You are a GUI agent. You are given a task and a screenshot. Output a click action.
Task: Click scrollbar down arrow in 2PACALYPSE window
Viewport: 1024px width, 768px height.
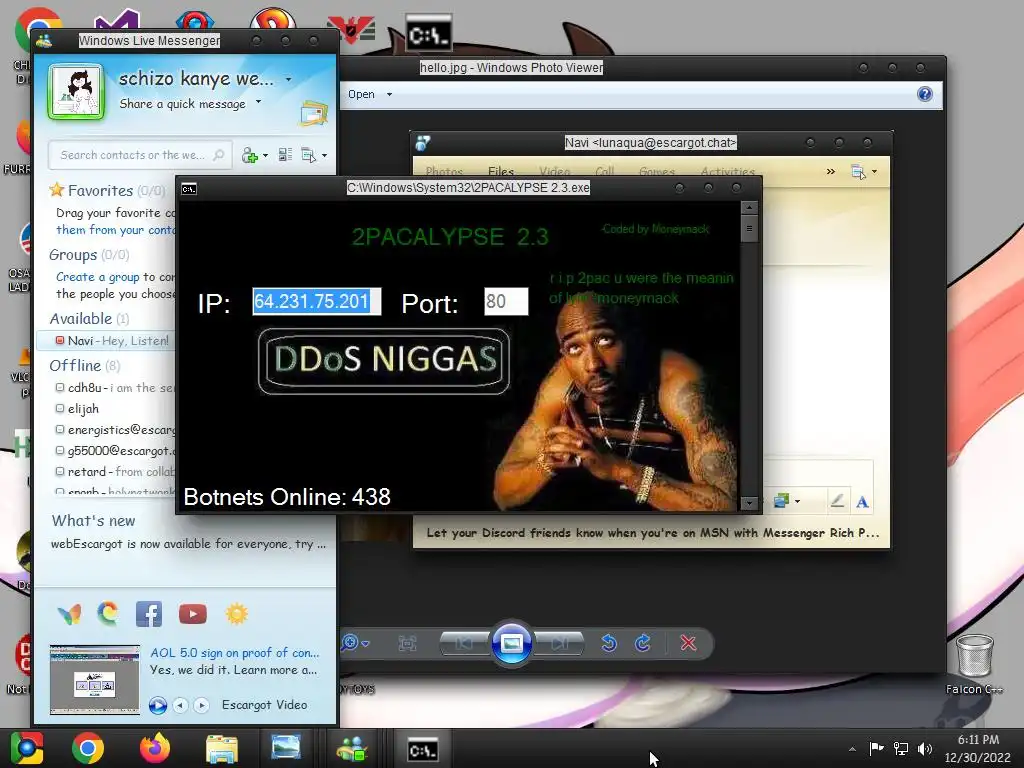(749, 503)
